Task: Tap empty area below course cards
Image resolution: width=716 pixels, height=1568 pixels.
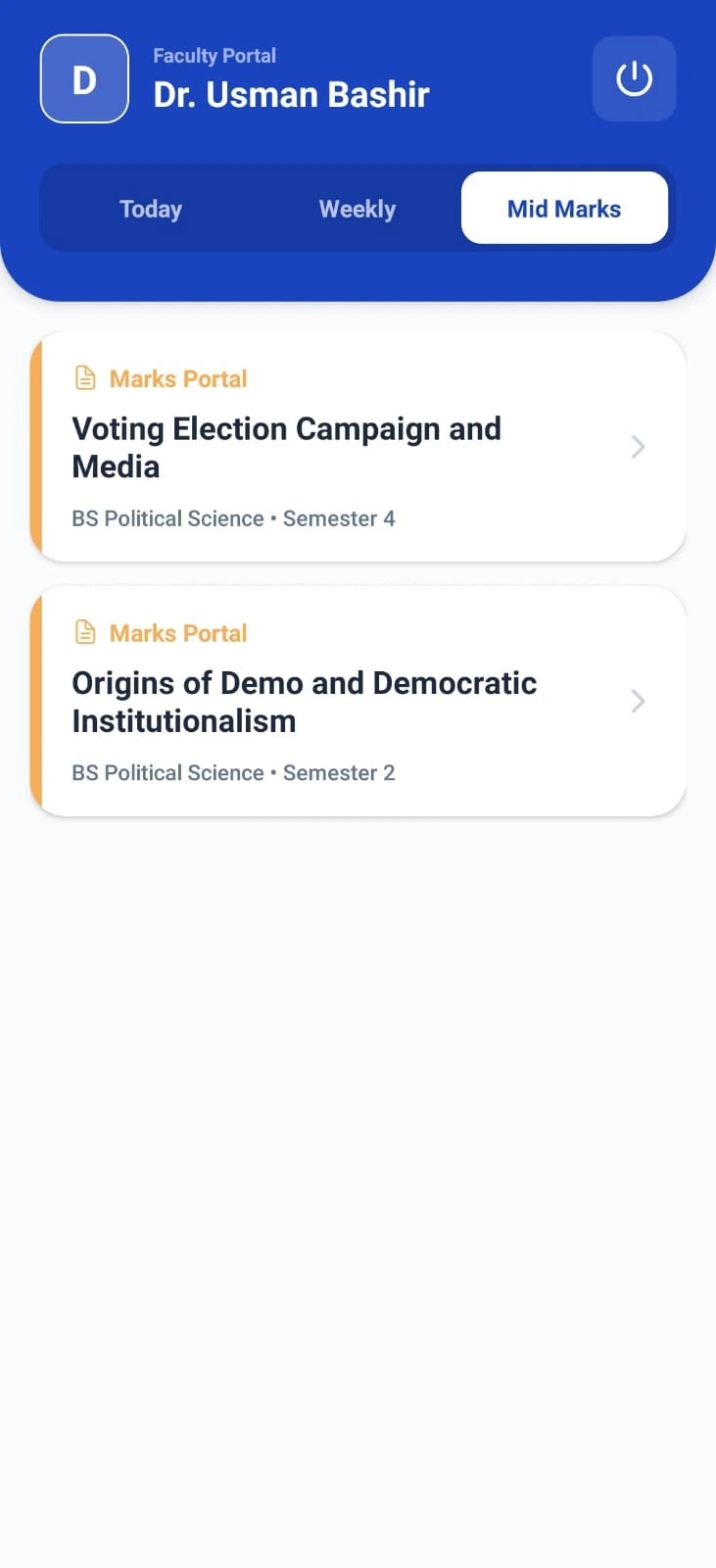Action: [x=358, y=1176]
